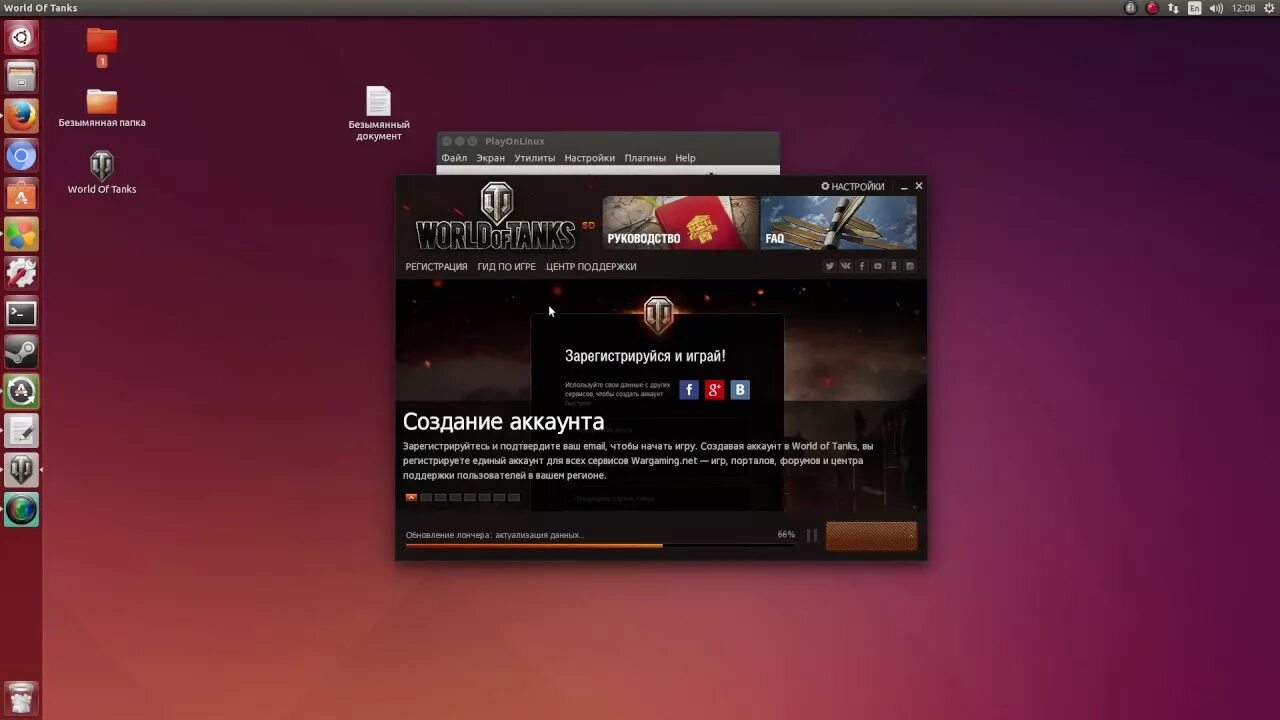Click the 'Создание аккаунта' headline

[503, 421]
